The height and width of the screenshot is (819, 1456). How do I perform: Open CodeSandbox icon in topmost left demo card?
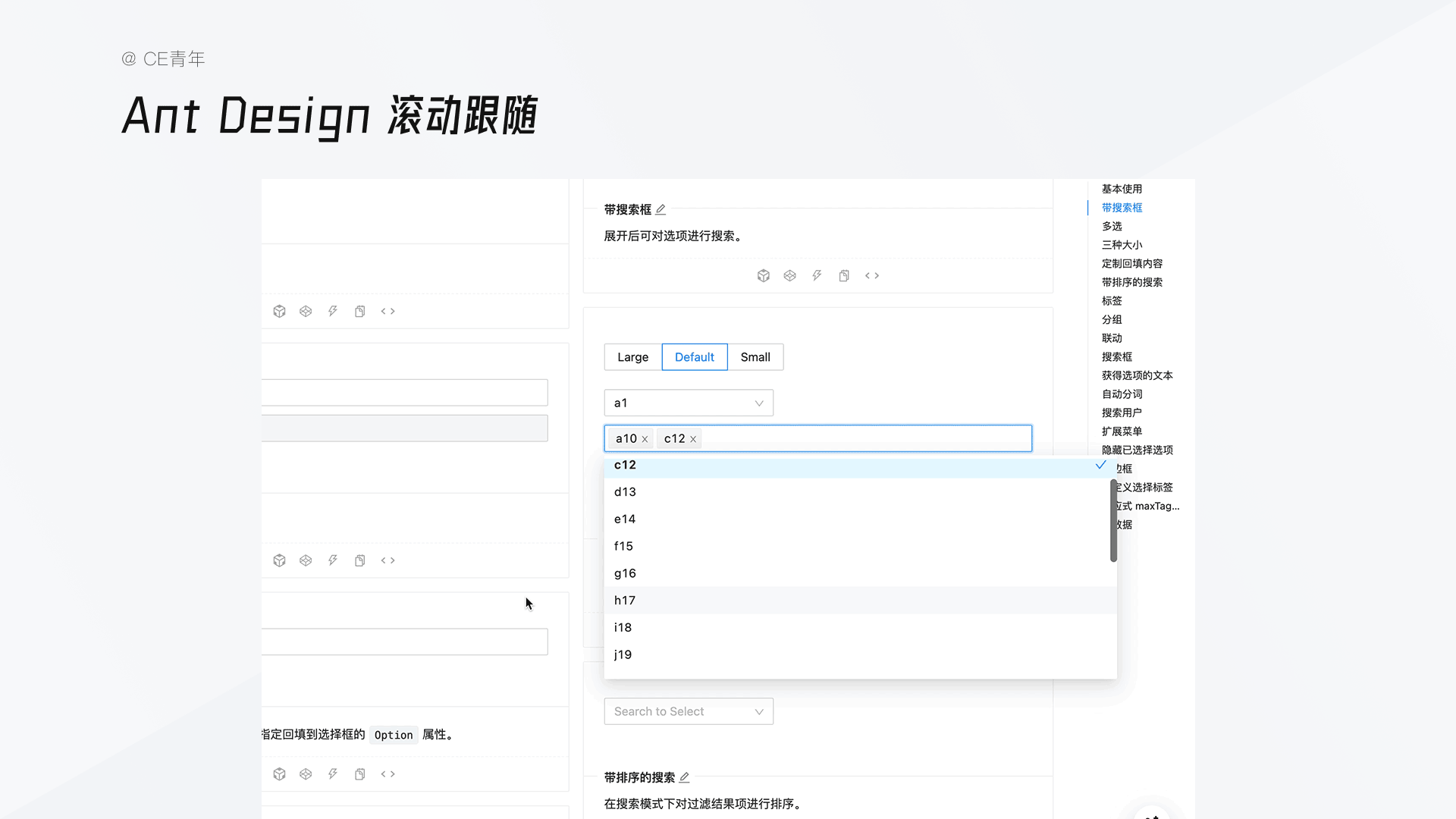click(x=280, y=312)
